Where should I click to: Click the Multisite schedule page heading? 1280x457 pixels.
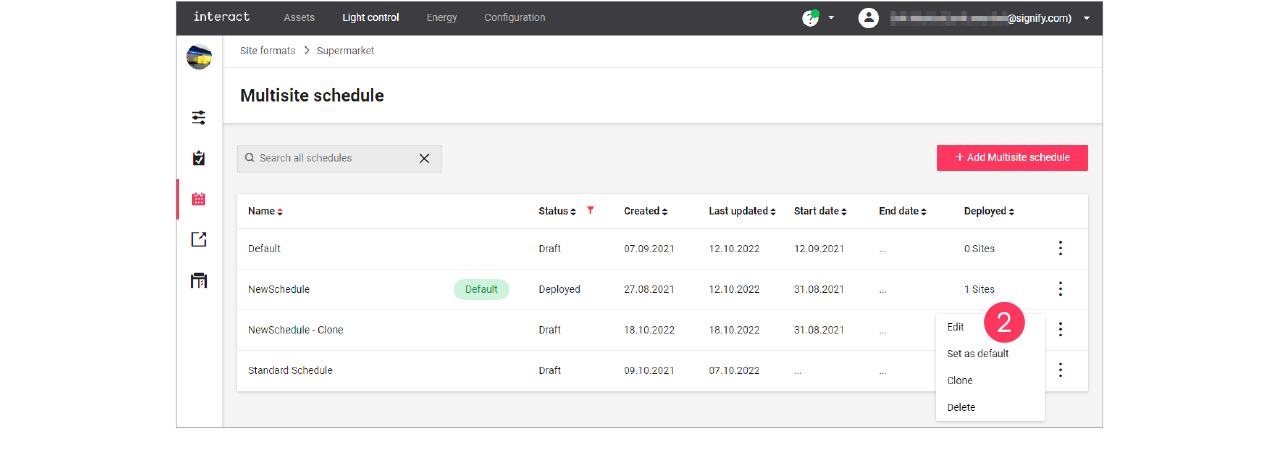(x=312, y=96)
